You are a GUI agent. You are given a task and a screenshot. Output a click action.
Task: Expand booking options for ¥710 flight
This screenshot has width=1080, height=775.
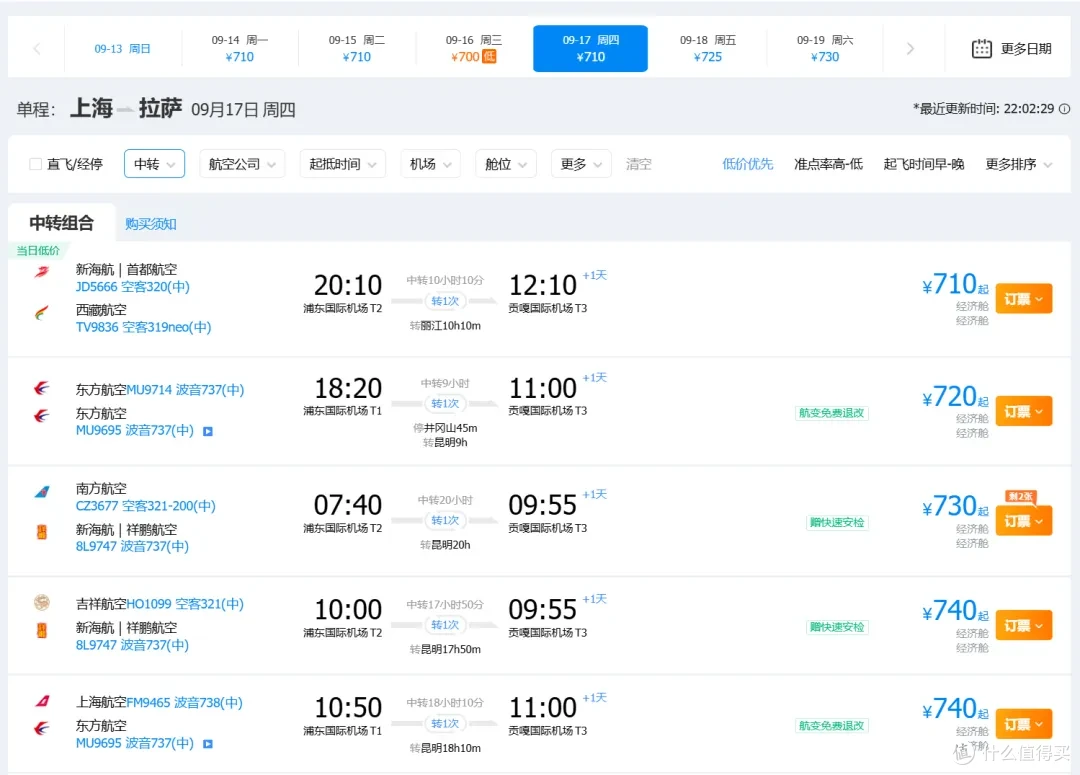(1024, 299)
